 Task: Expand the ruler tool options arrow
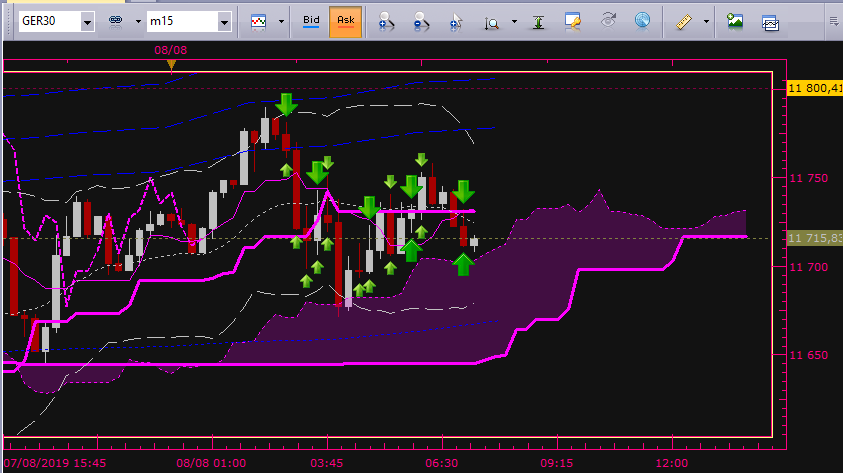[x=706, y=22]
